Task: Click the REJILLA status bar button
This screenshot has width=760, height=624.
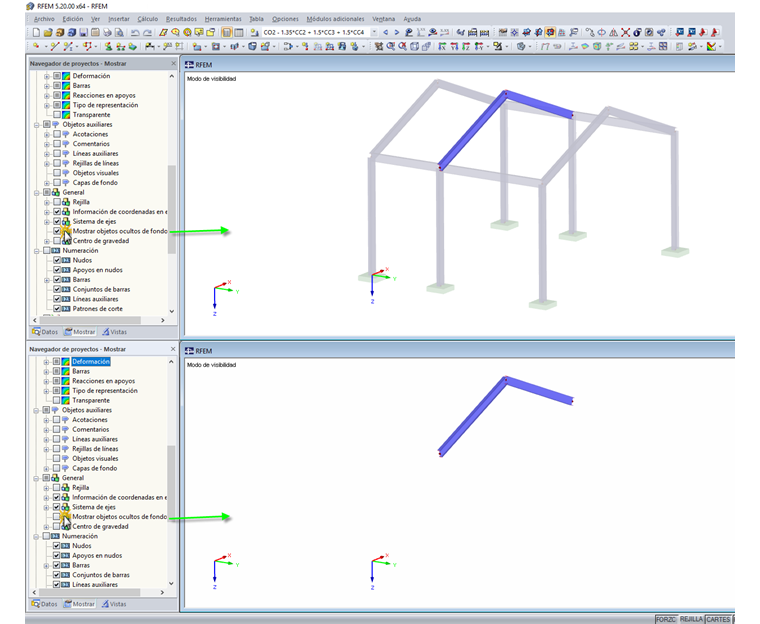Action: point(691,619)
